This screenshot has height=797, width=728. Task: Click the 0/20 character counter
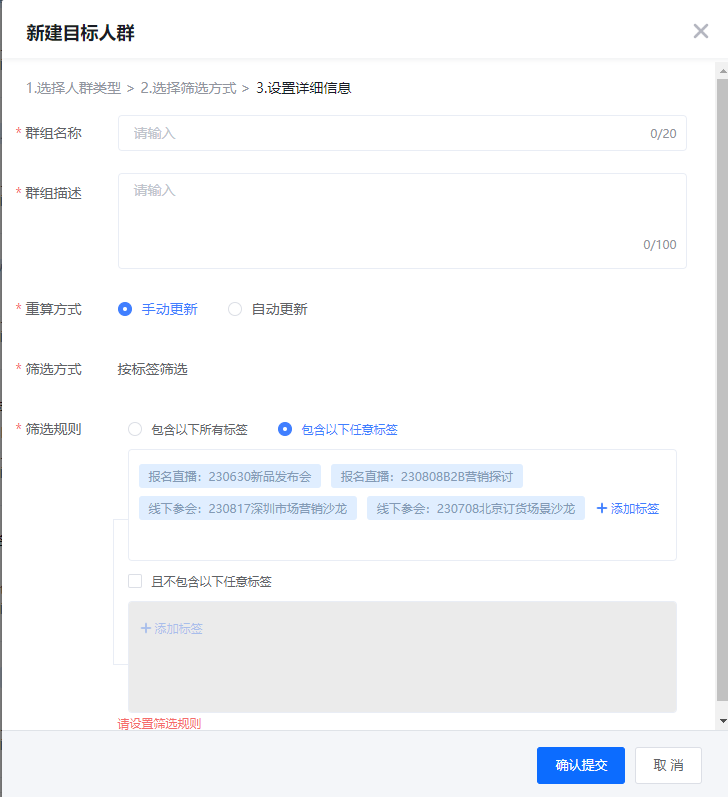coord(663,134)
